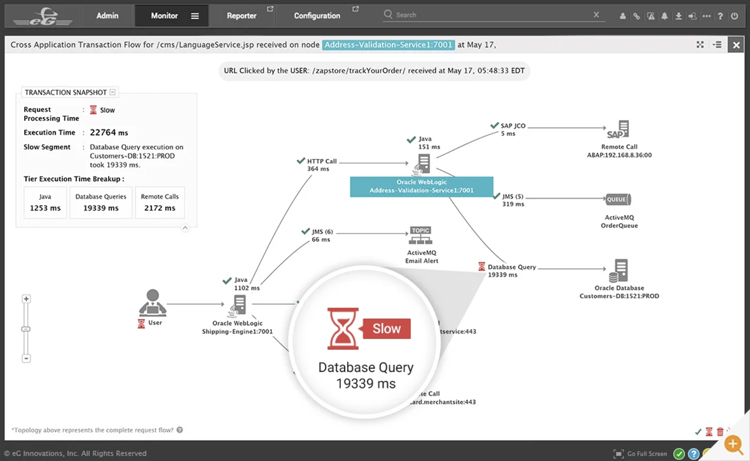Screen dimensions: 750x461
Task: Click the sign-in user arrow icon
Action: coord(692,16)
